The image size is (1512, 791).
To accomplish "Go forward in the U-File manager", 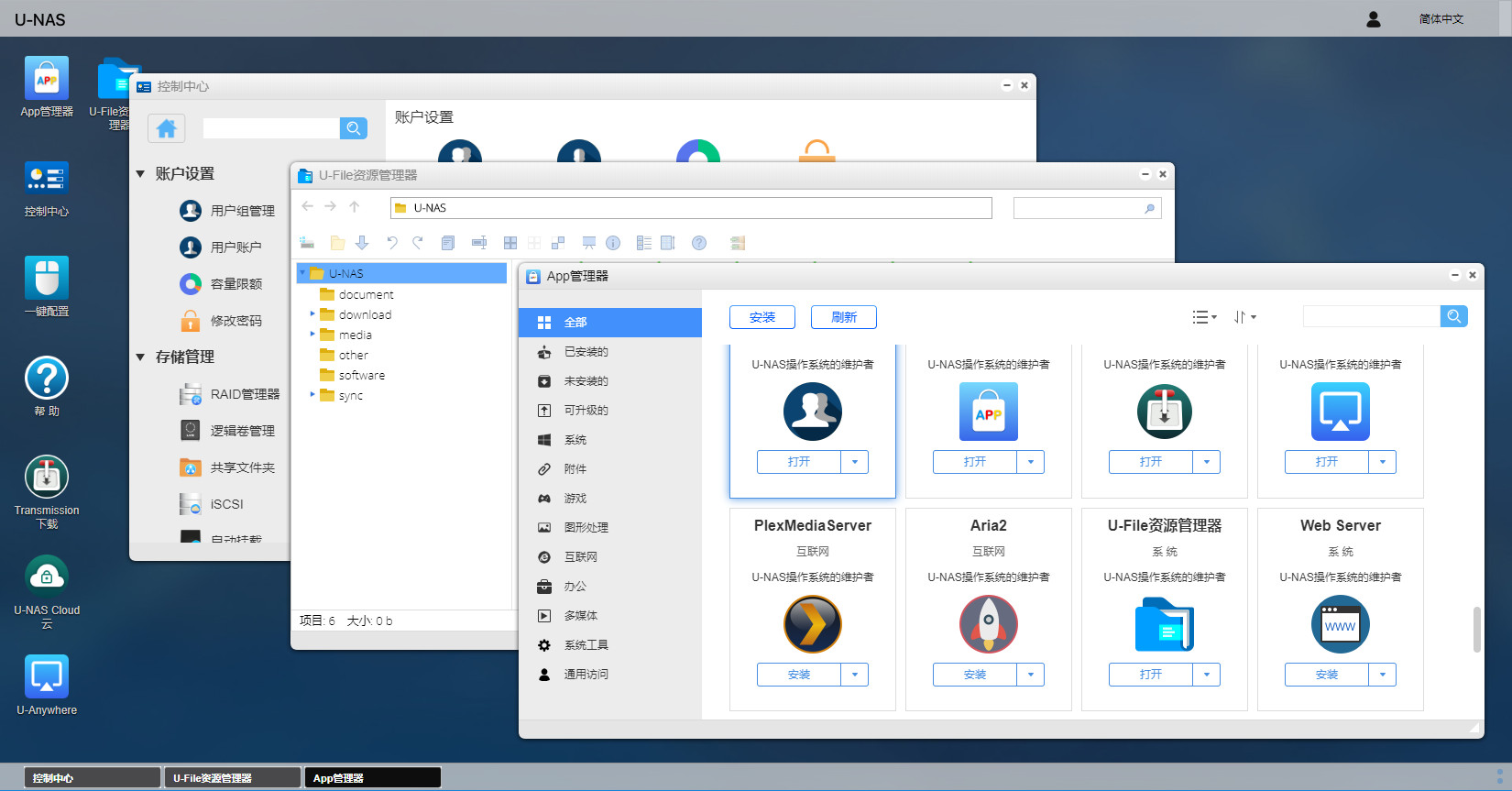I will (331, 207).
